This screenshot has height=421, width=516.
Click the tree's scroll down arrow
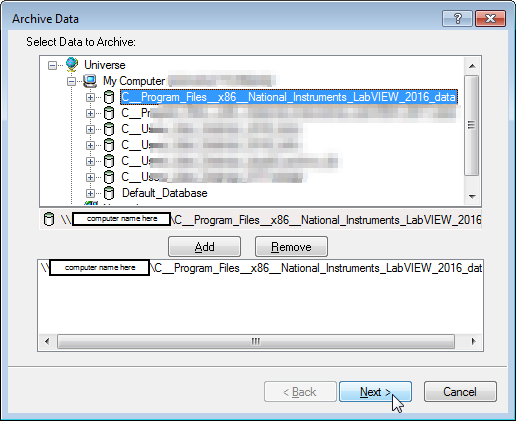[472, 197]
